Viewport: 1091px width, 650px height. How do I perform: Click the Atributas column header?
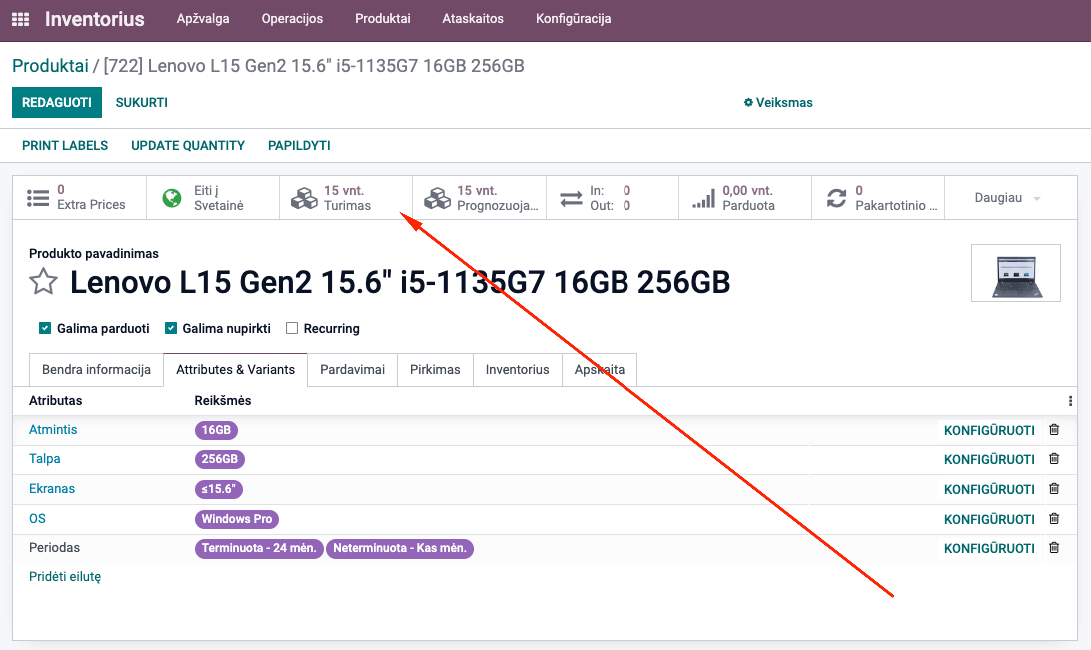56,401
